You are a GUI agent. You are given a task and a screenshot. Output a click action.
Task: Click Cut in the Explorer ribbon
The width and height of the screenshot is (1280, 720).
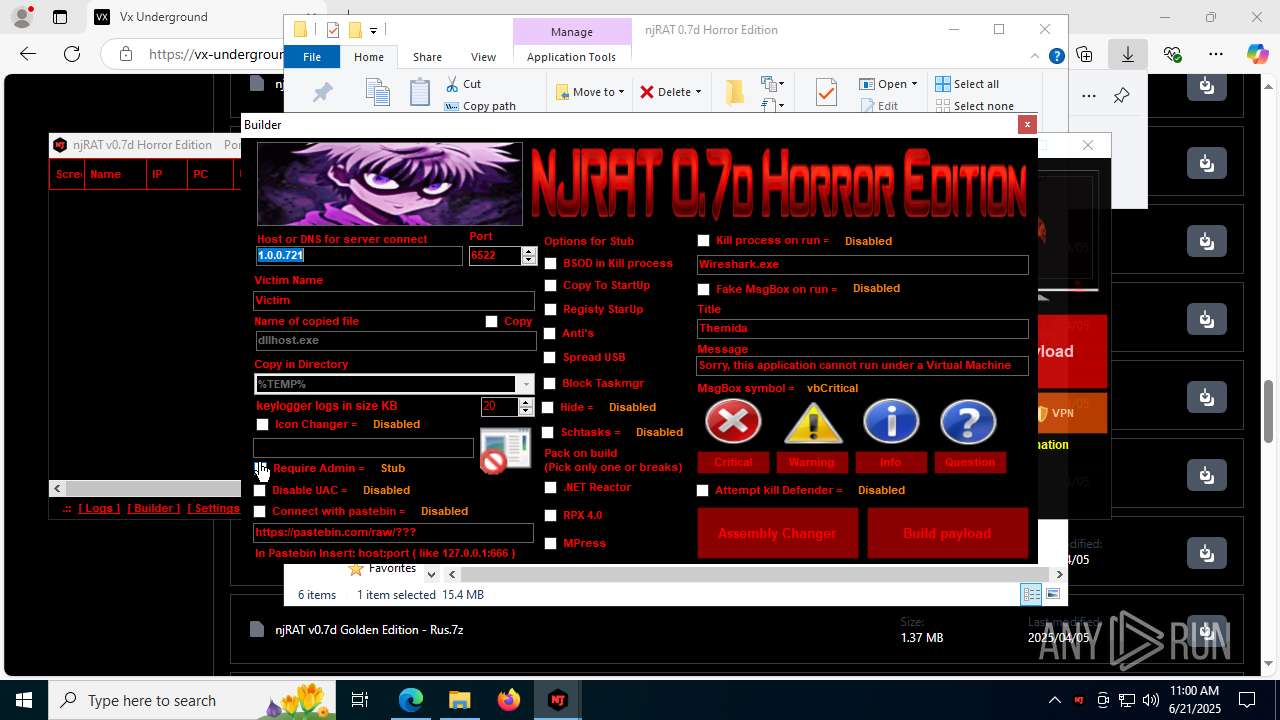click(x=463, y=84)
